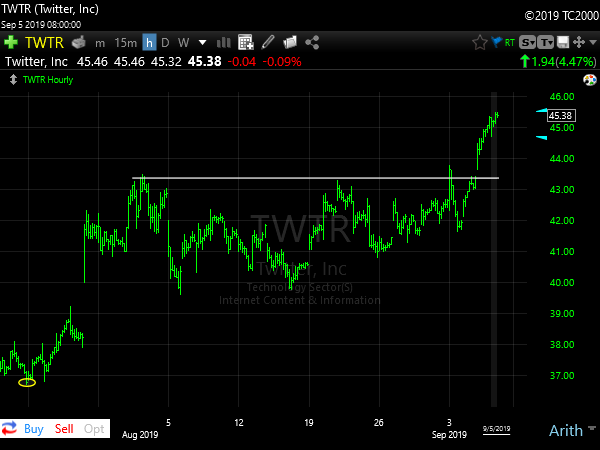The height and width of the screenshot is (450, 600).
Task: Click the bold 45.38 last price
Action: pos(205,61)
